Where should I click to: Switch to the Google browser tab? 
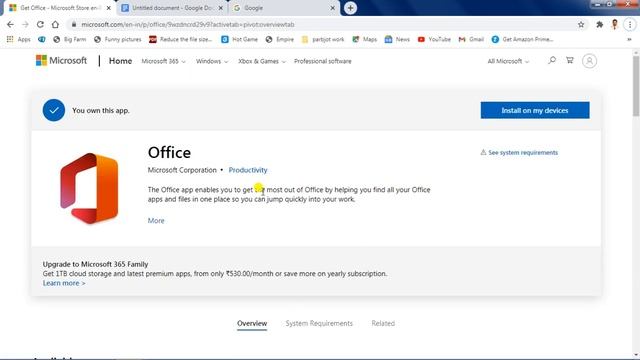[x=284, y=8]
